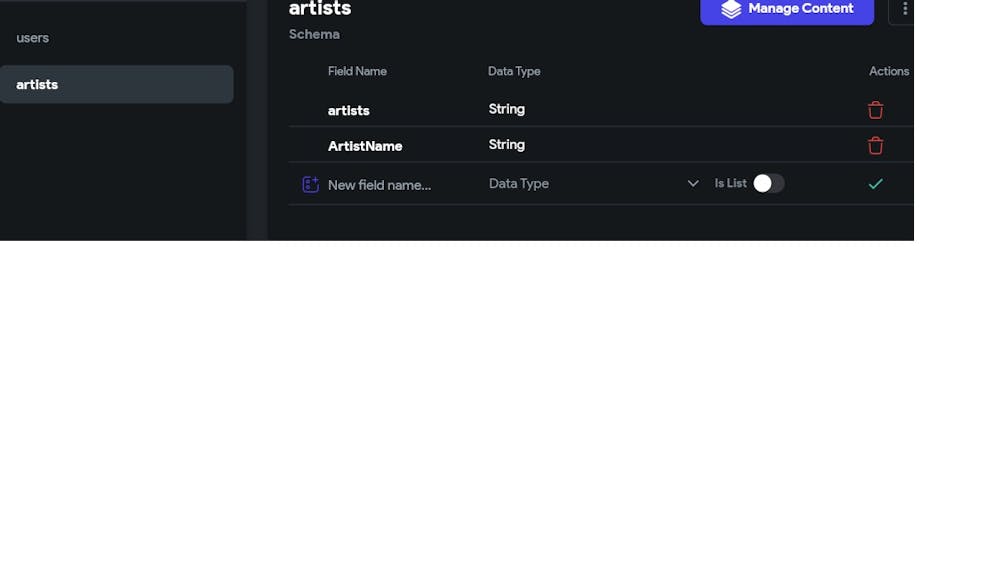Click the Actions column header
The image size is (1000, 563).
pyautogui.click(x=888, y=71)
